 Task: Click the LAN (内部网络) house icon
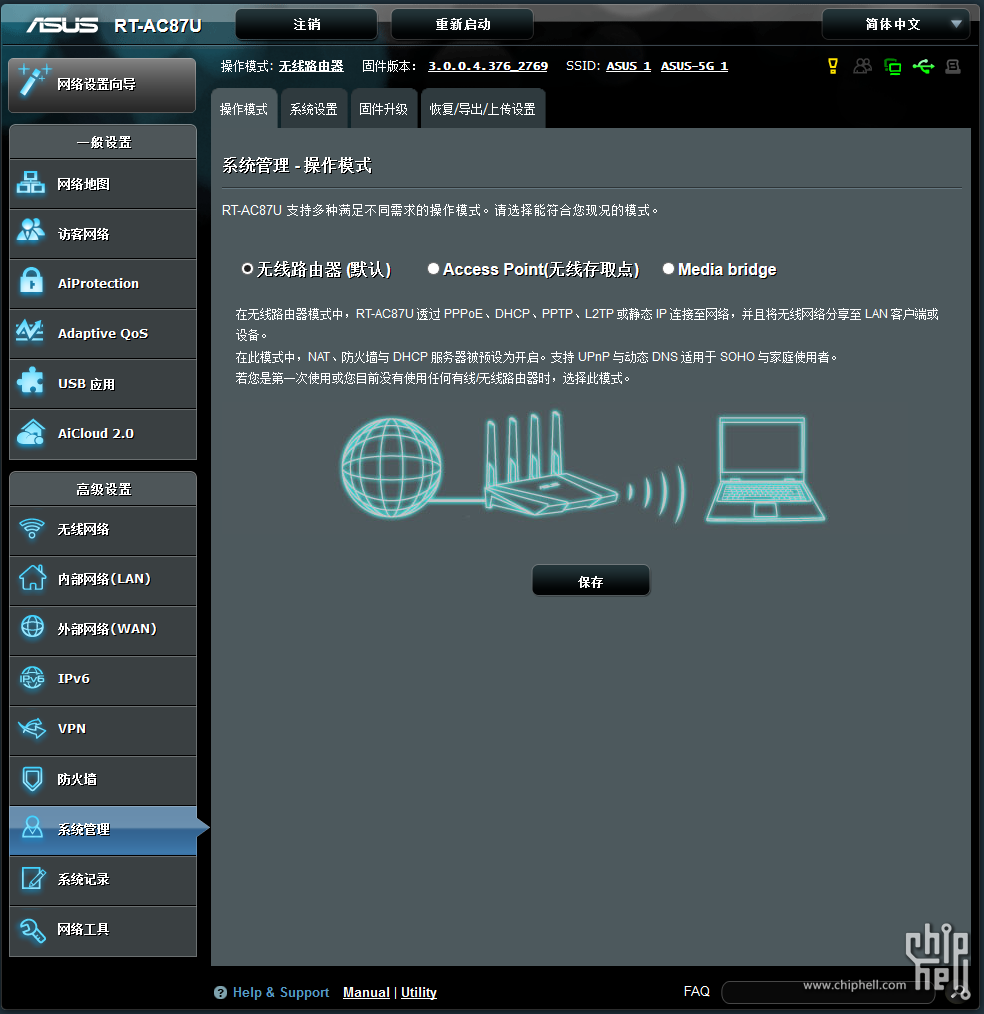(x=32, y=577)
